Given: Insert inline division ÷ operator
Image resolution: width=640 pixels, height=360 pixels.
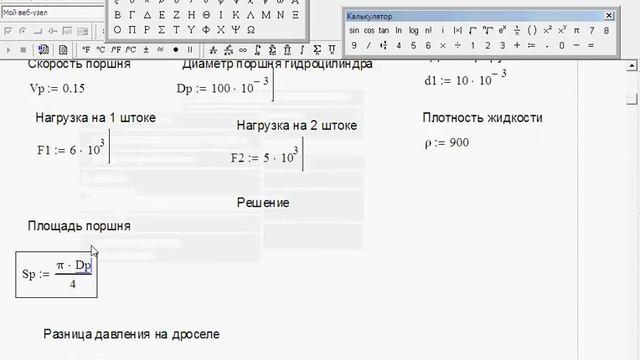Looking at the screenshot, I should click(x=458, y=45).
